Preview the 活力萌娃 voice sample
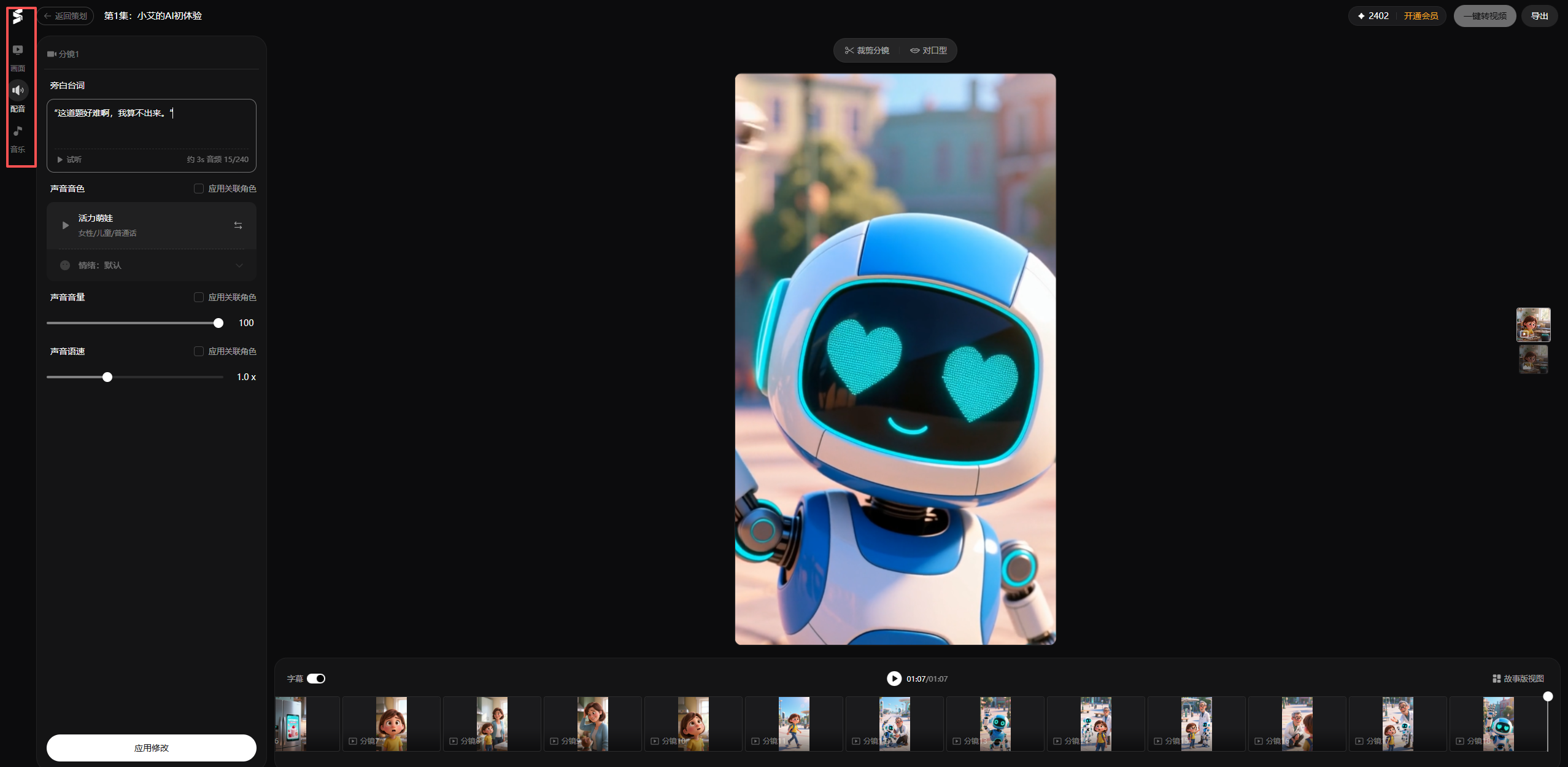Image resolution: width=1568 pixels, height=767 pixels. pyautogui.click(x=65, y=225)
